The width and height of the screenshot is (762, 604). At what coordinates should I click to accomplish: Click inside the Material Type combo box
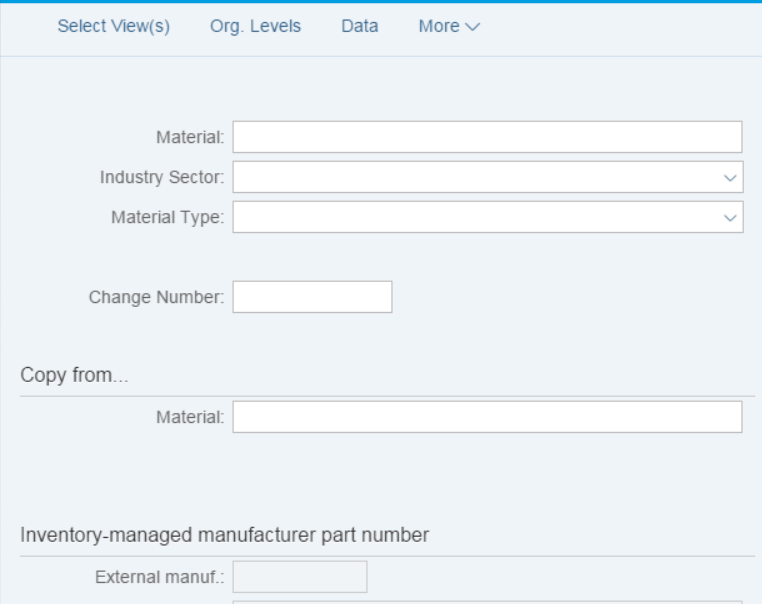coord(487,217)
